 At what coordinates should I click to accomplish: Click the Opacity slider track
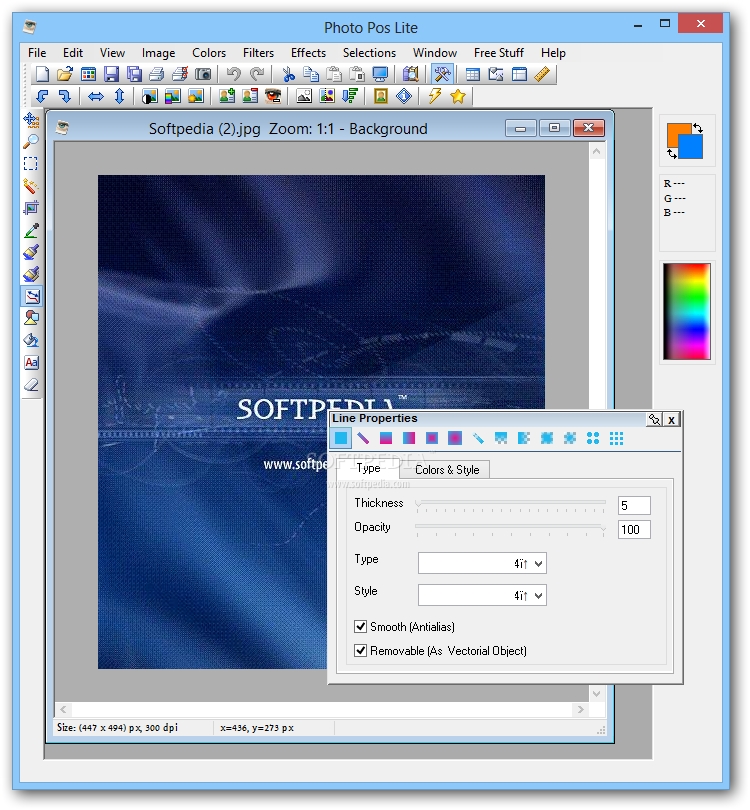coord(510,527)
